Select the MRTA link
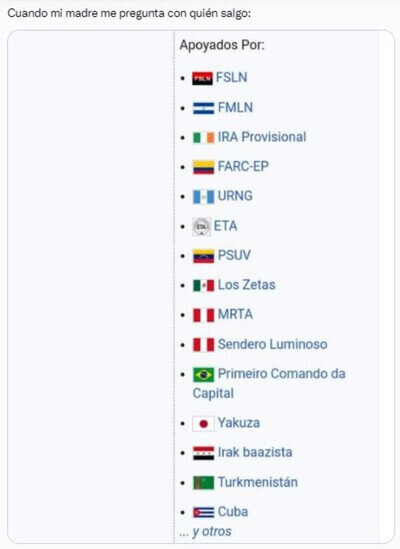 [235, 314]
